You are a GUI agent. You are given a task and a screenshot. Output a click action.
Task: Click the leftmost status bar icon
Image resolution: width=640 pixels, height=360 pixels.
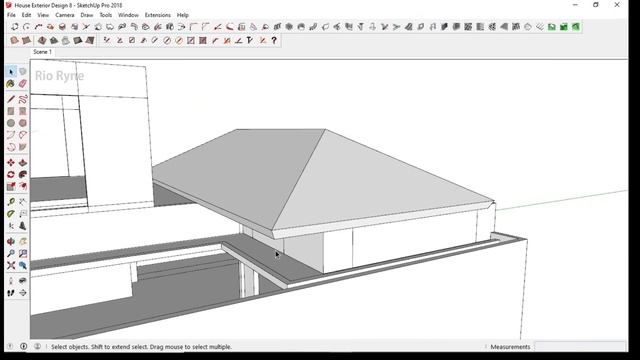[10, 347]
